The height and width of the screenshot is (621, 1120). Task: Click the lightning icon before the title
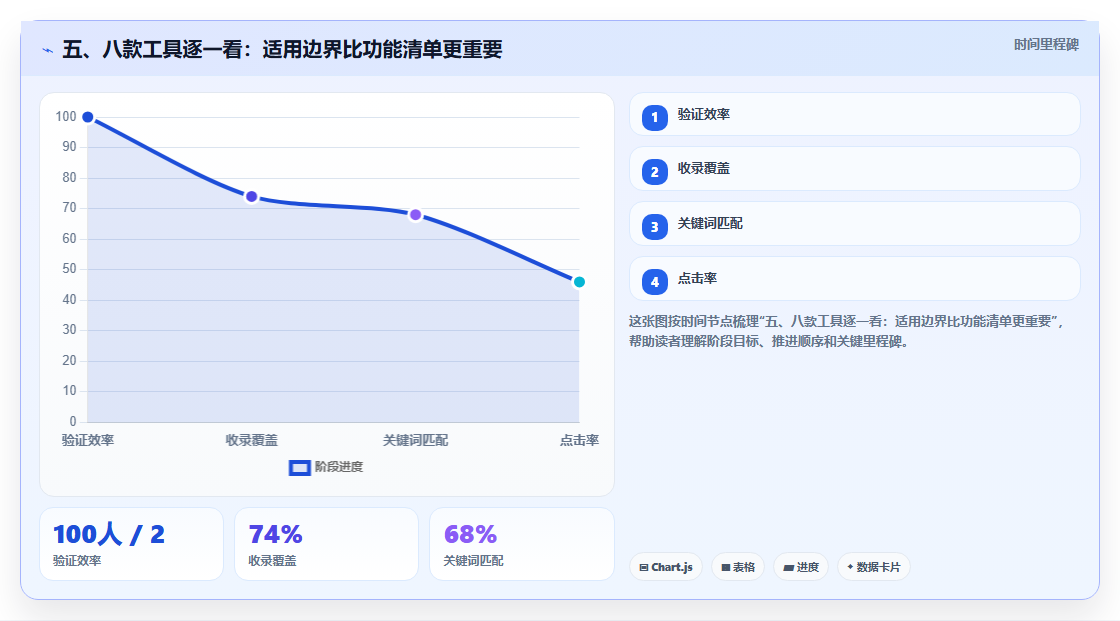(48, 50)
